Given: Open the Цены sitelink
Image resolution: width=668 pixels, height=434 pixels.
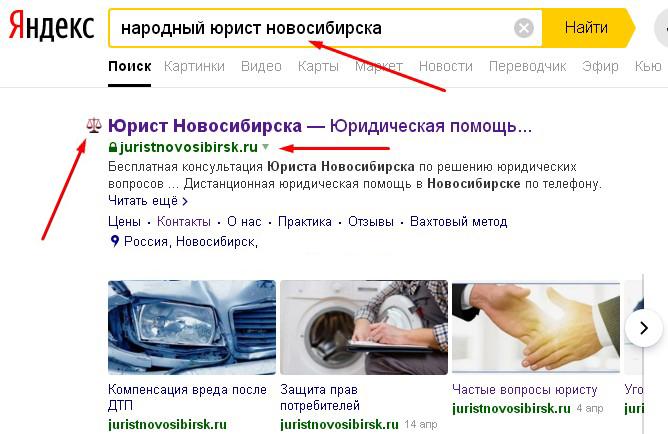Looking at the screenshot, I should [x=124, y=221].
